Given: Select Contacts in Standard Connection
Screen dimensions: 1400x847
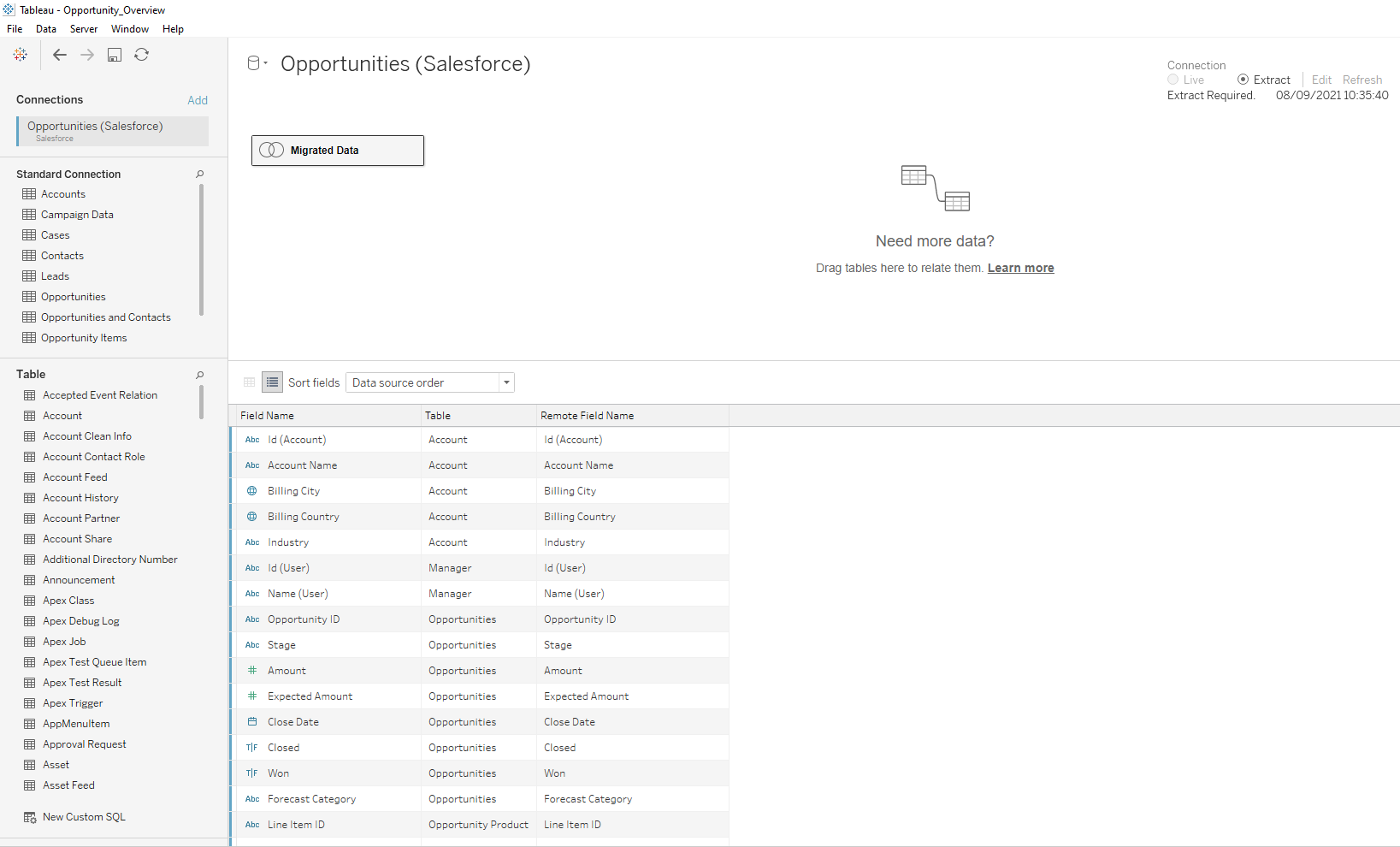Looking at the screenshot, I should 62,256.
